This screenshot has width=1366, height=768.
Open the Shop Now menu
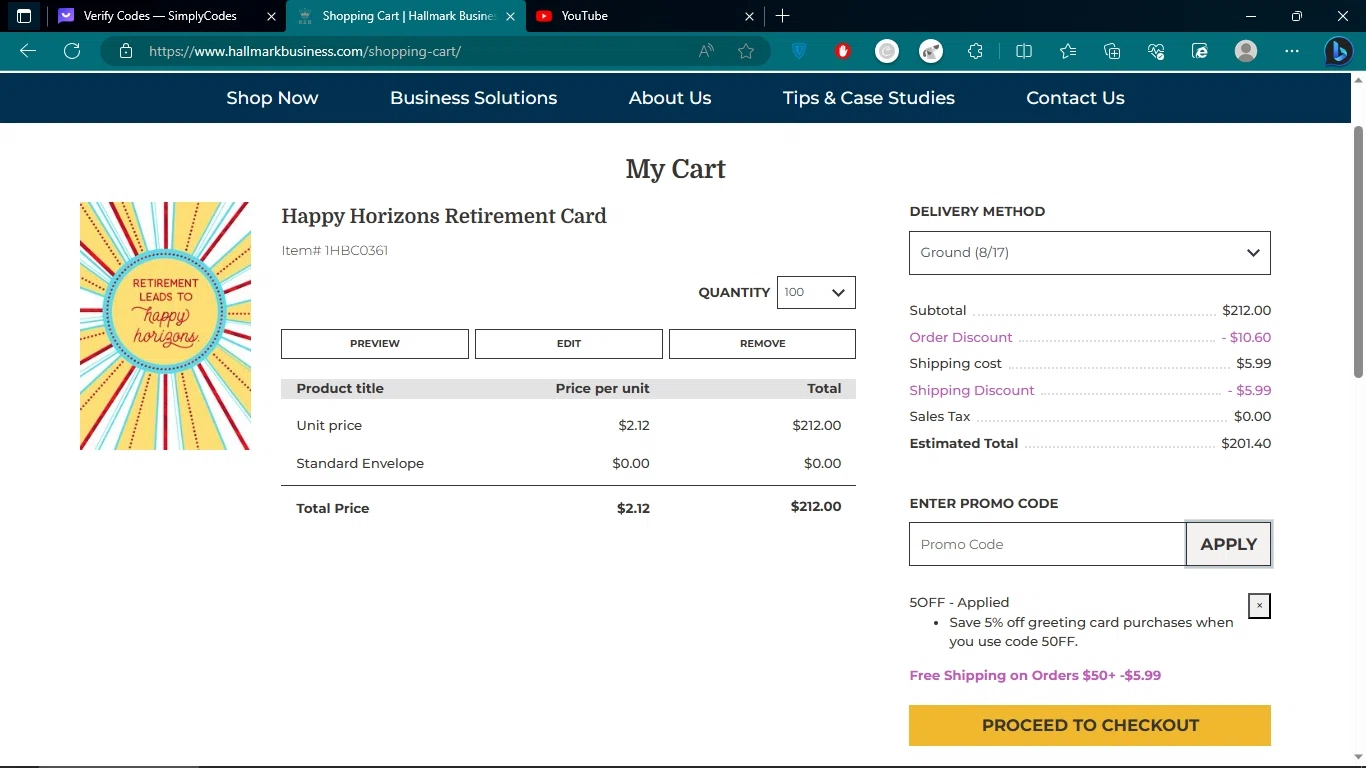click(x=272, y=98)
